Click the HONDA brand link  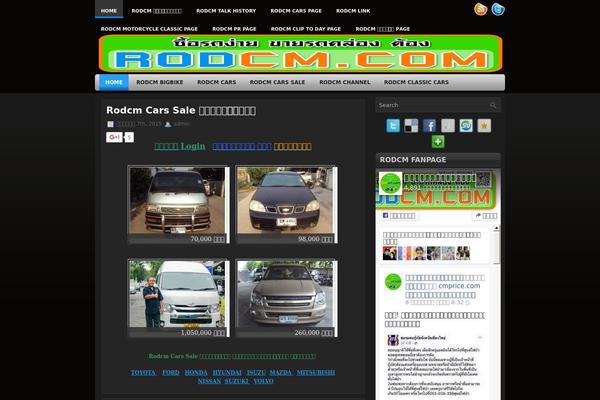(x=196, y=372)
